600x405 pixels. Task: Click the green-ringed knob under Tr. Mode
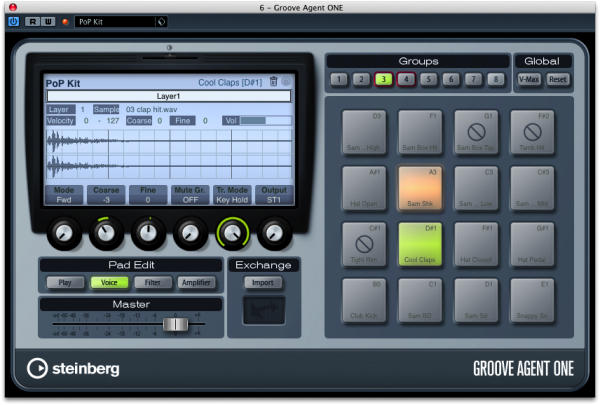click(233, 233)
